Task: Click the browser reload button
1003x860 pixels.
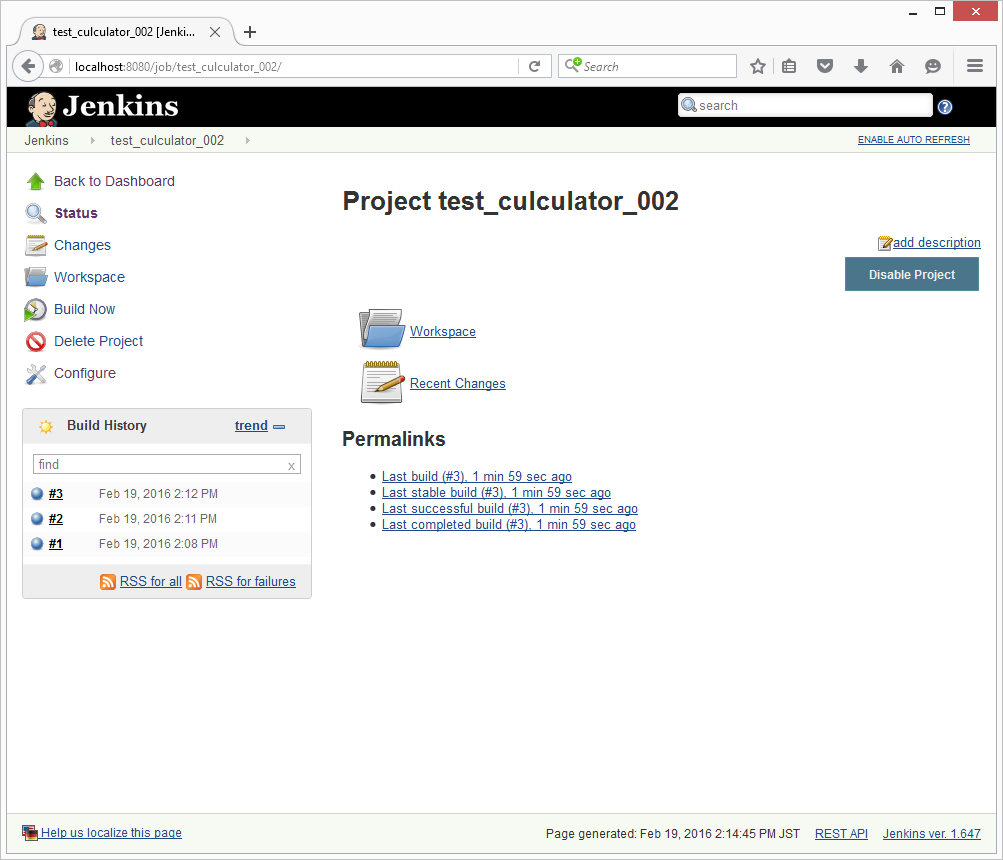Action: tap(535, 66)
